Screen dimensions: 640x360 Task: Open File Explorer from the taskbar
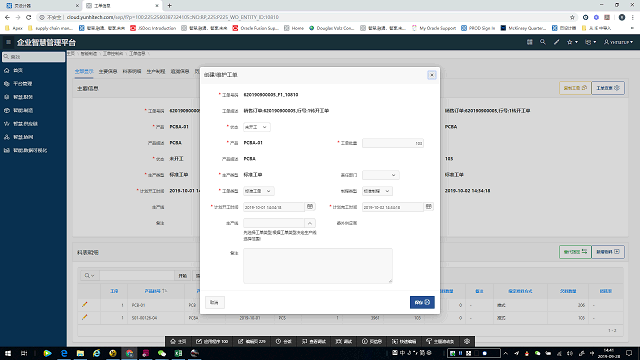tap(80, 353)
